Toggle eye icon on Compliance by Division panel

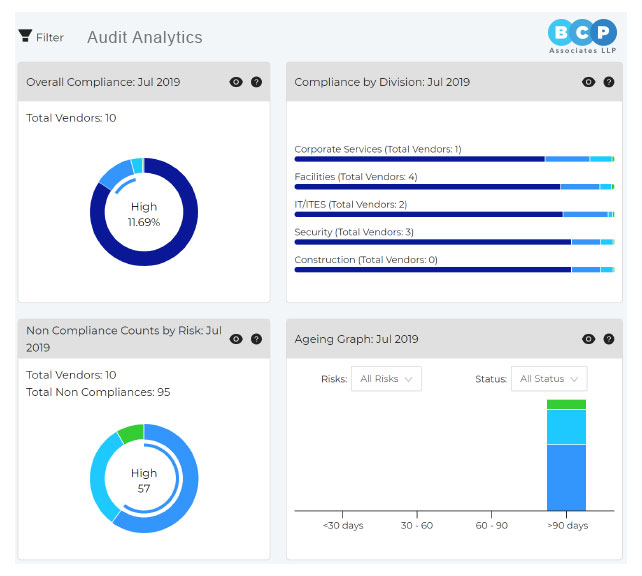588,82
